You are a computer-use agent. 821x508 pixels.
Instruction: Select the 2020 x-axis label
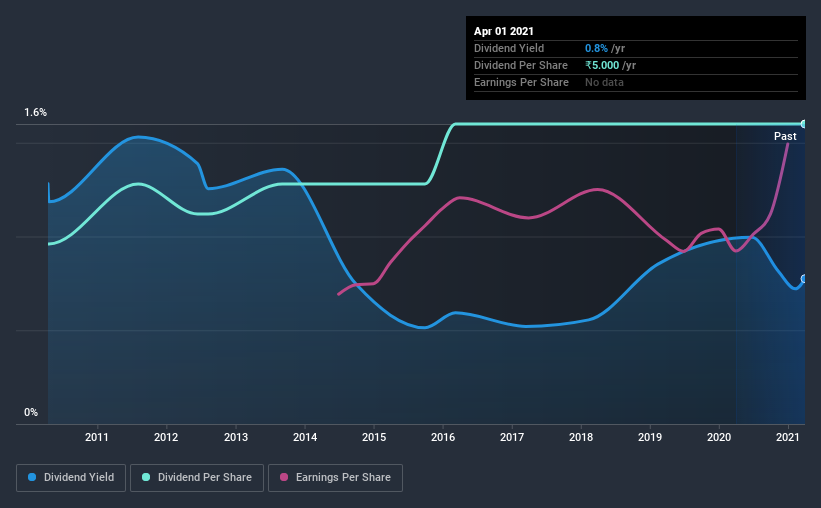click(x=719, y=437)
